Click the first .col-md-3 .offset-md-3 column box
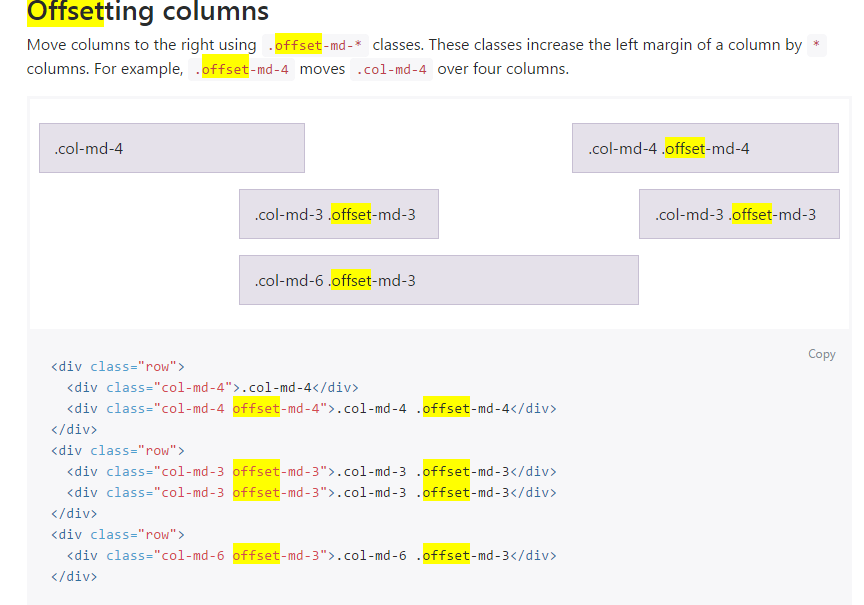The image size is (864, 605). 338,213
